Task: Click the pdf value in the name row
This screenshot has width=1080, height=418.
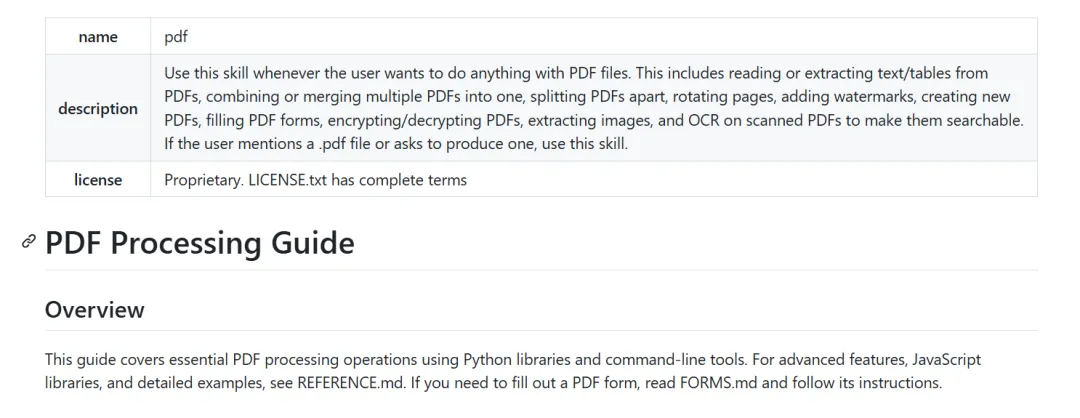Action: point(176,37)
